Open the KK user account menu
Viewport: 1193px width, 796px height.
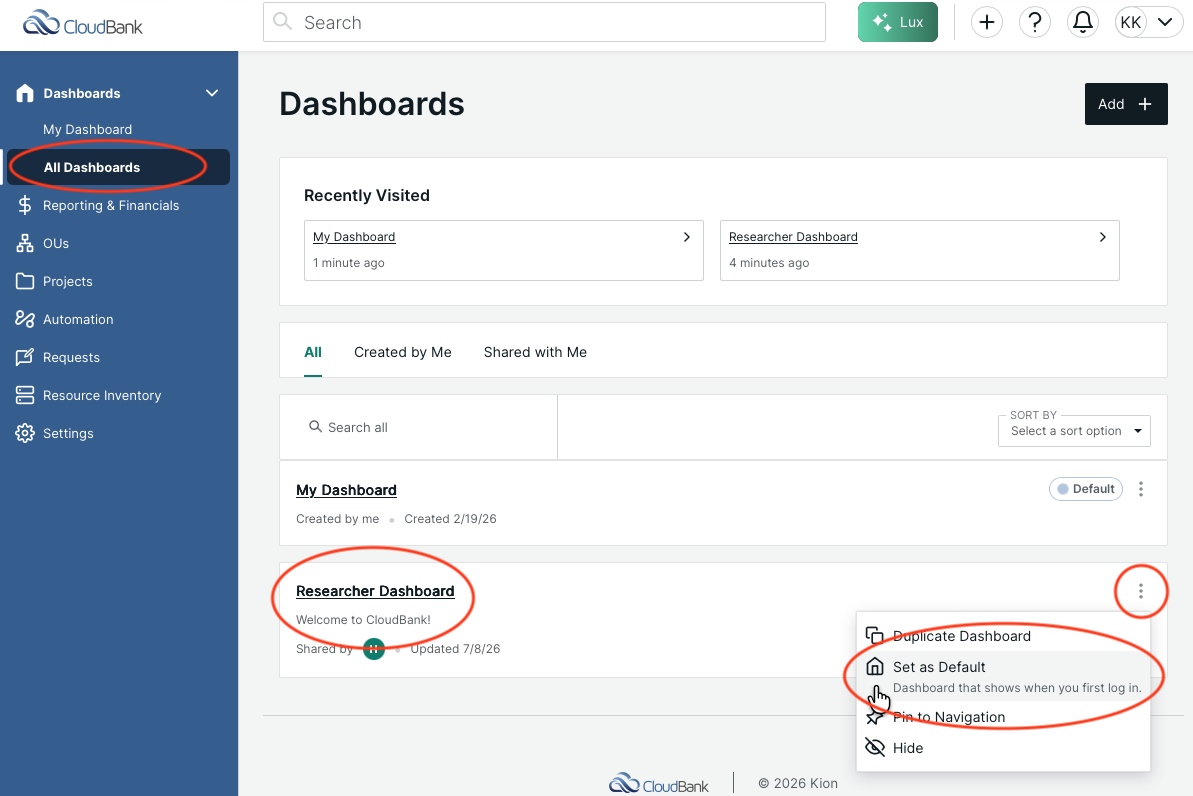1148,22
